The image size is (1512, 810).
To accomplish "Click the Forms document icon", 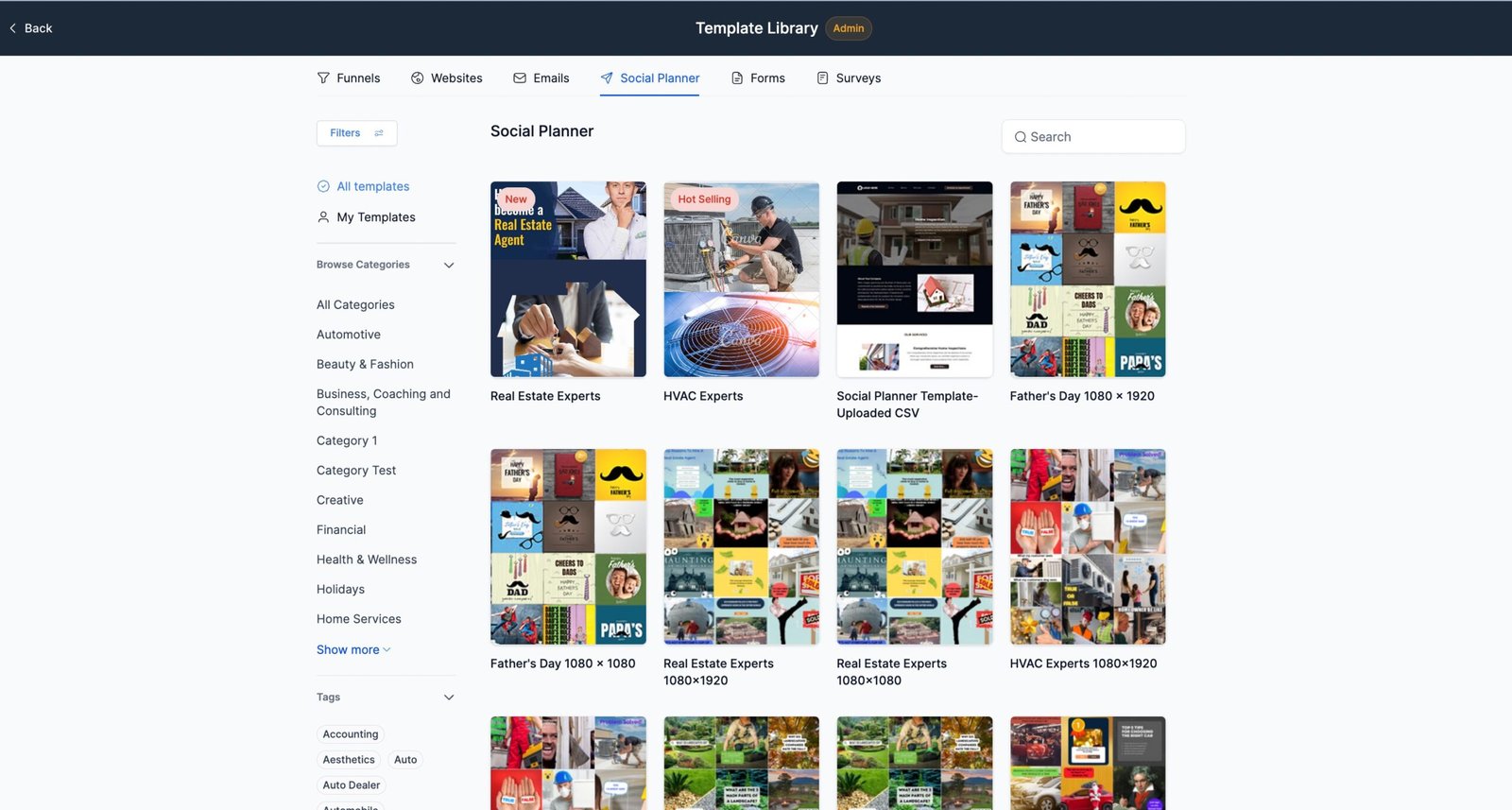I will pos(737,78).
